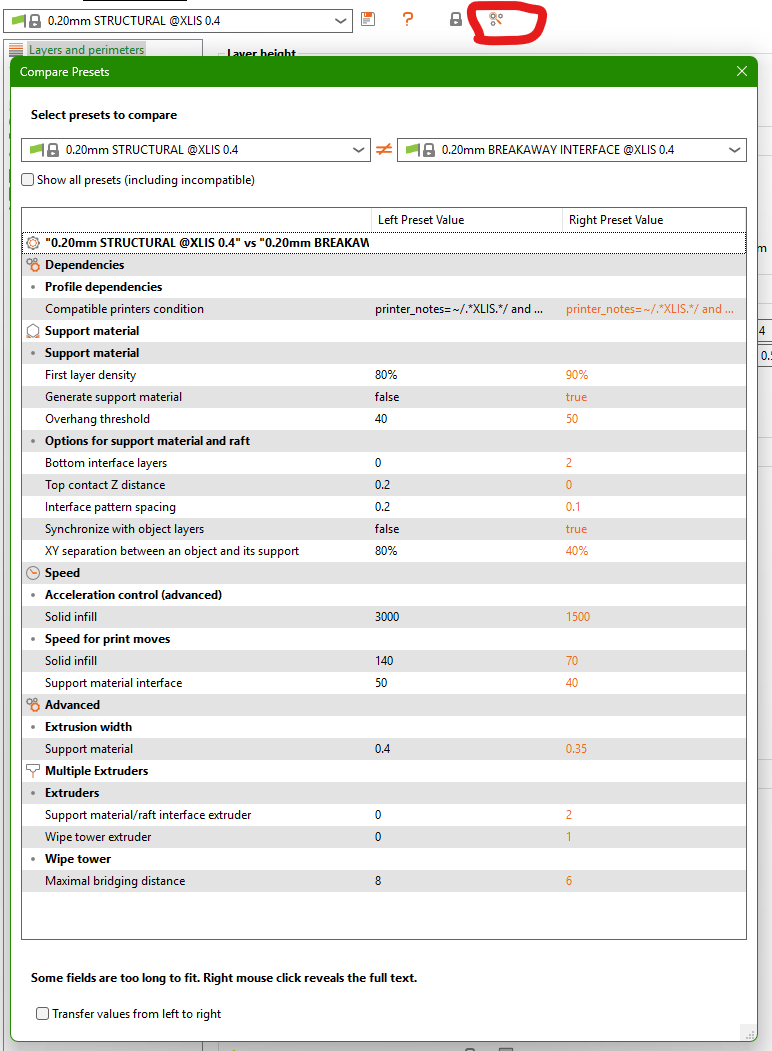This screenshot has height=1051, width=772.
Task: Click the left value 140 for Solid infill speed
Action: tap(384, 661)
